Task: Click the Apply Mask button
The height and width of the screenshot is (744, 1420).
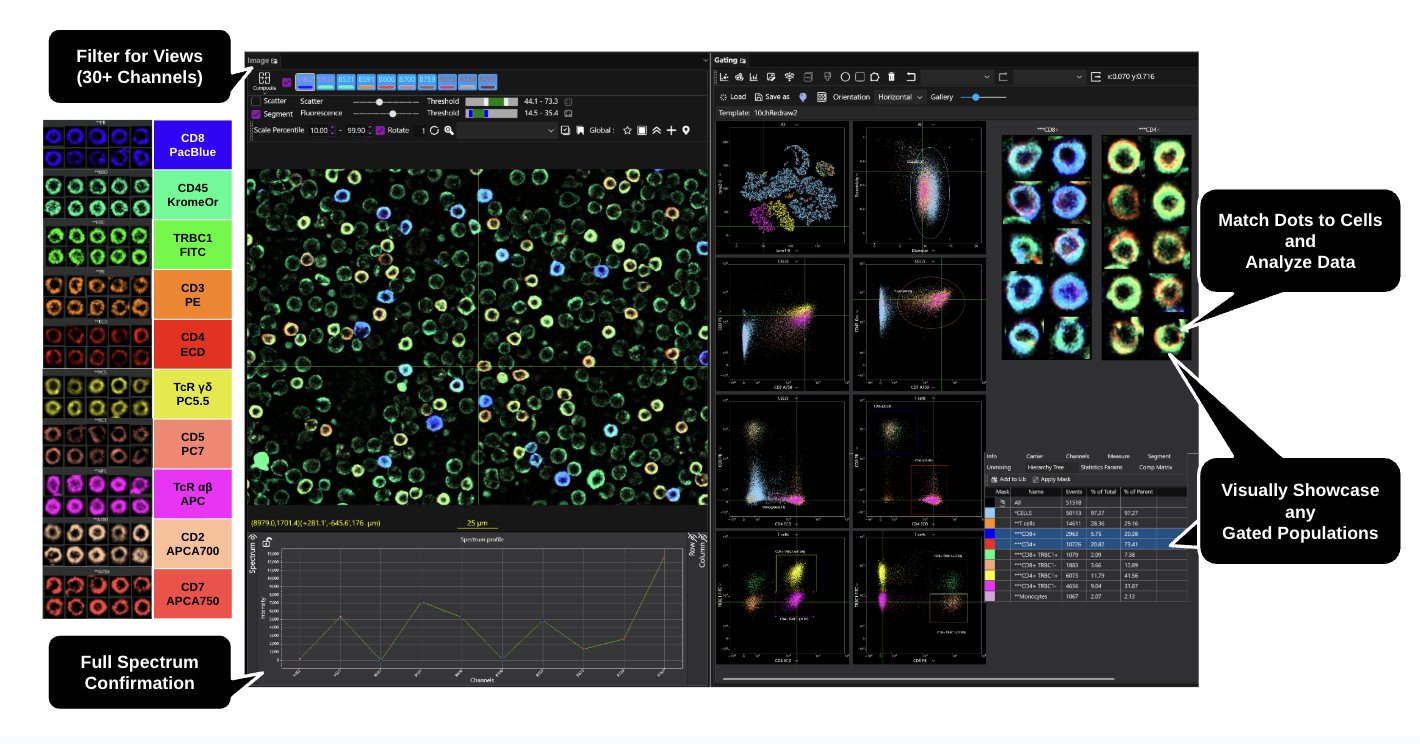Action: point(1055,479)
